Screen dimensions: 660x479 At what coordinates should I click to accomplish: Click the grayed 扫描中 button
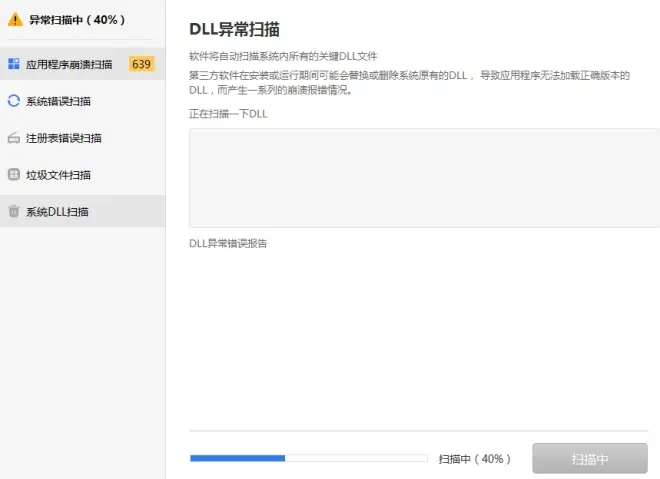point(590,458)
